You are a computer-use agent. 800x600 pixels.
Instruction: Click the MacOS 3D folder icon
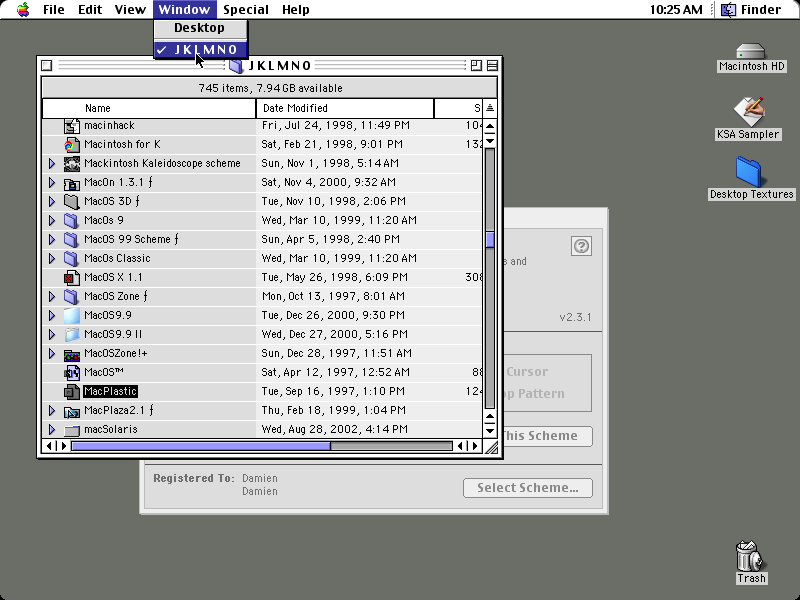(72, 202)
